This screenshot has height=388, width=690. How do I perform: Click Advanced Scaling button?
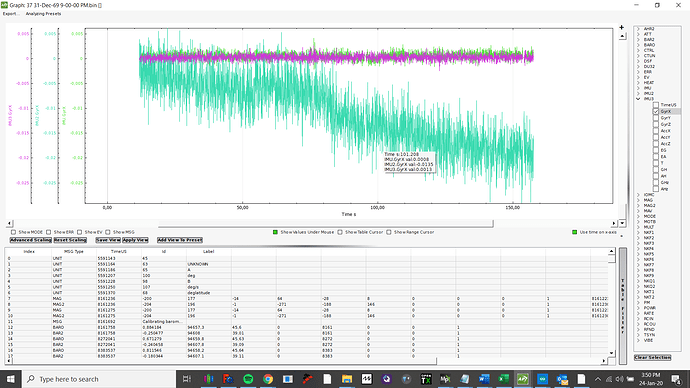coord(30,240)
